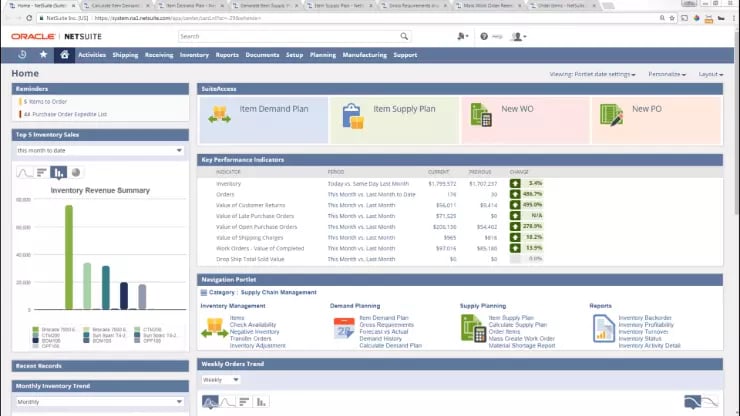Open the Reports menu
The image size is (740, 416).
coord(227,55)
